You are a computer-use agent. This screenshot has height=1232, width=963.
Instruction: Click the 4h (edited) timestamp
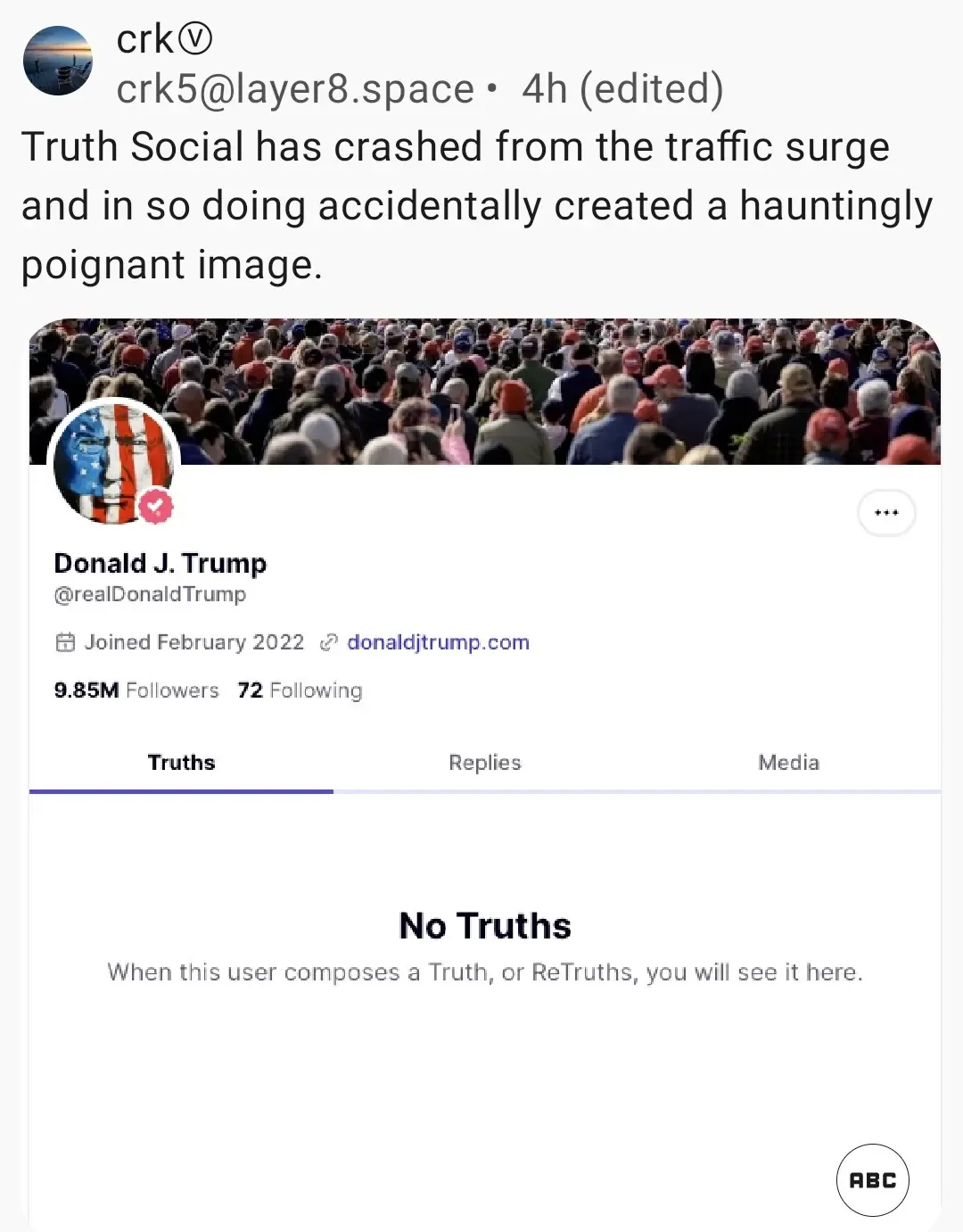click(x=622, y=88)
